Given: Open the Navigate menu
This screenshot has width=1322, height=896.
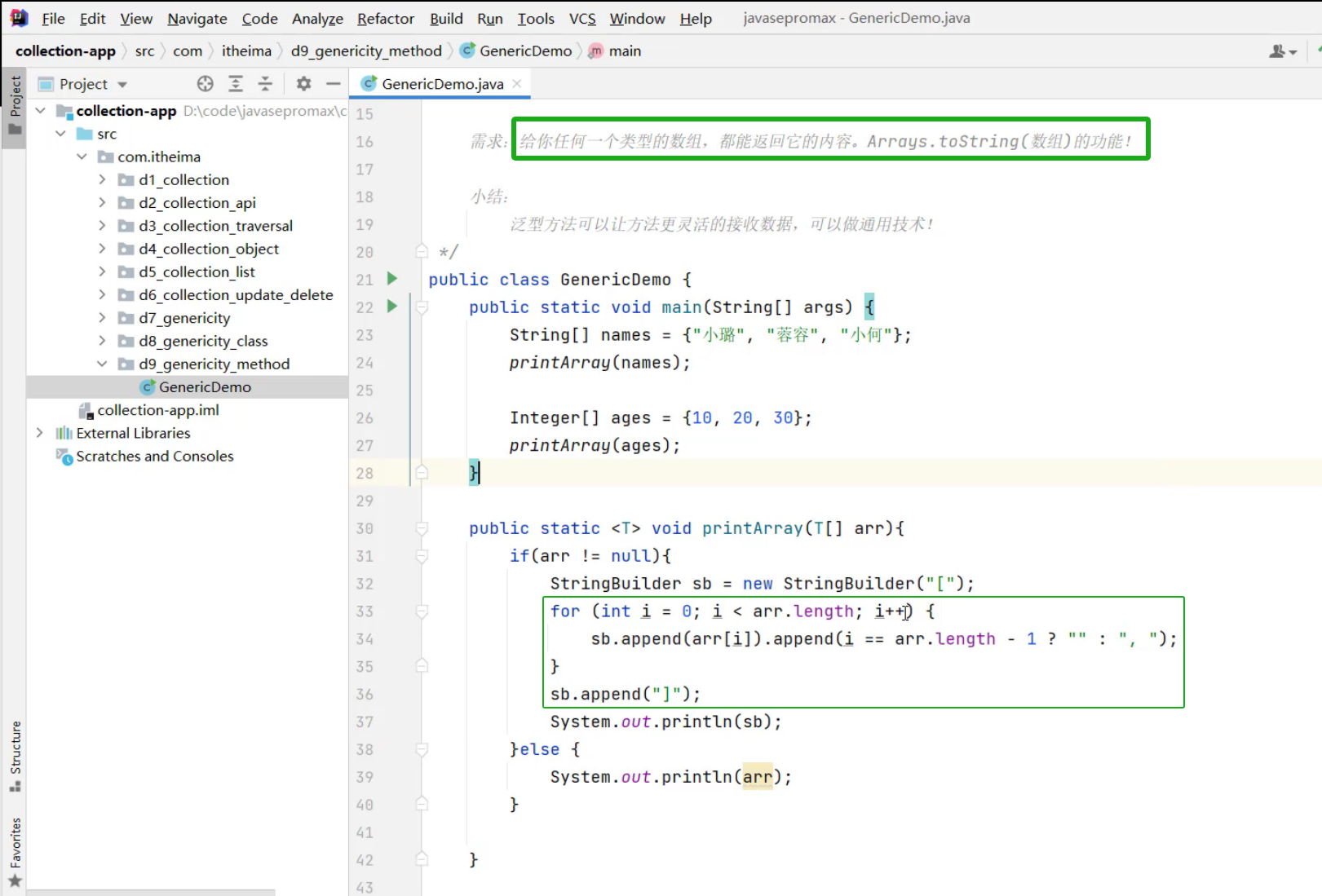Looking at the screenshot, I should [197, 19].
